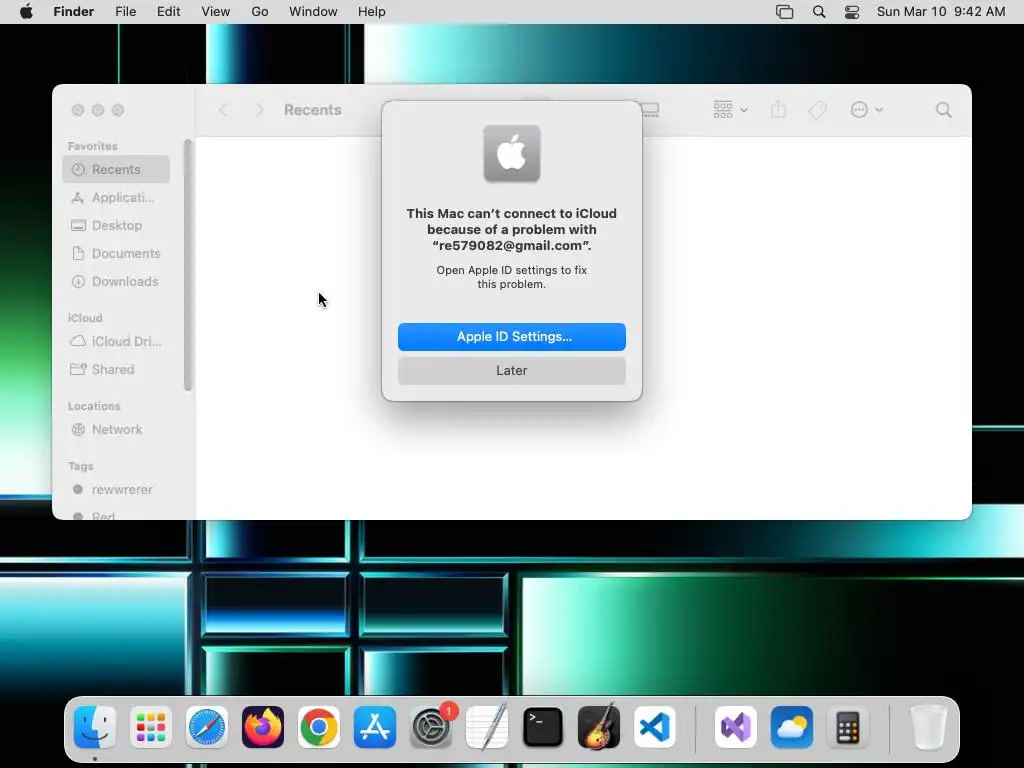1024x768 pixels.
Task: Open System Settings from the Dock
Action: pyautogui.click(x=431, y=727)
